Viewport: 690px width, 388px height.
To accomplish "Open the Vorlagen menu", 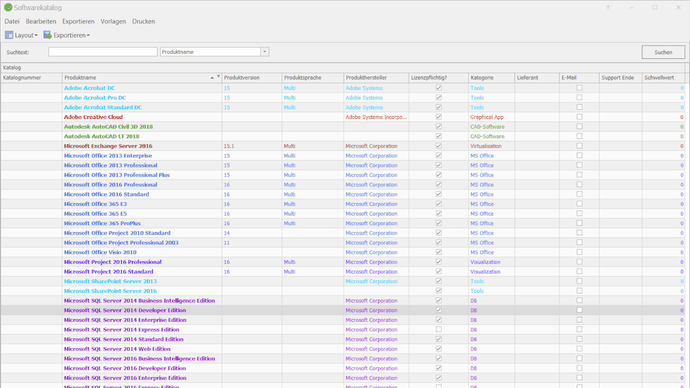I will (x=113, y=21).
